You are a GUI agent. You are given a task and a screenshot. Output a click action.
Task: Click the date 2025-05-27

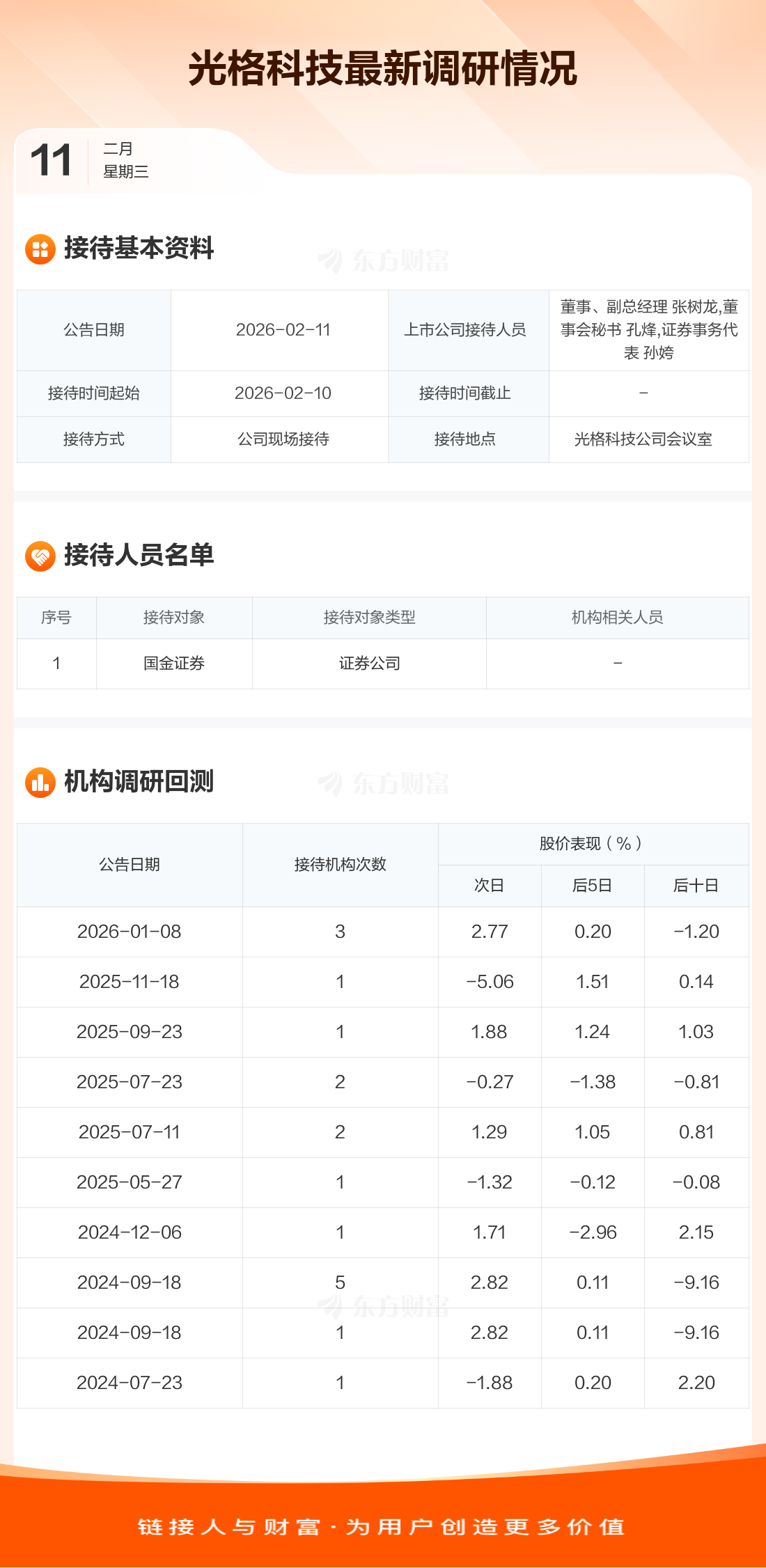click(x=130, y=1182)
